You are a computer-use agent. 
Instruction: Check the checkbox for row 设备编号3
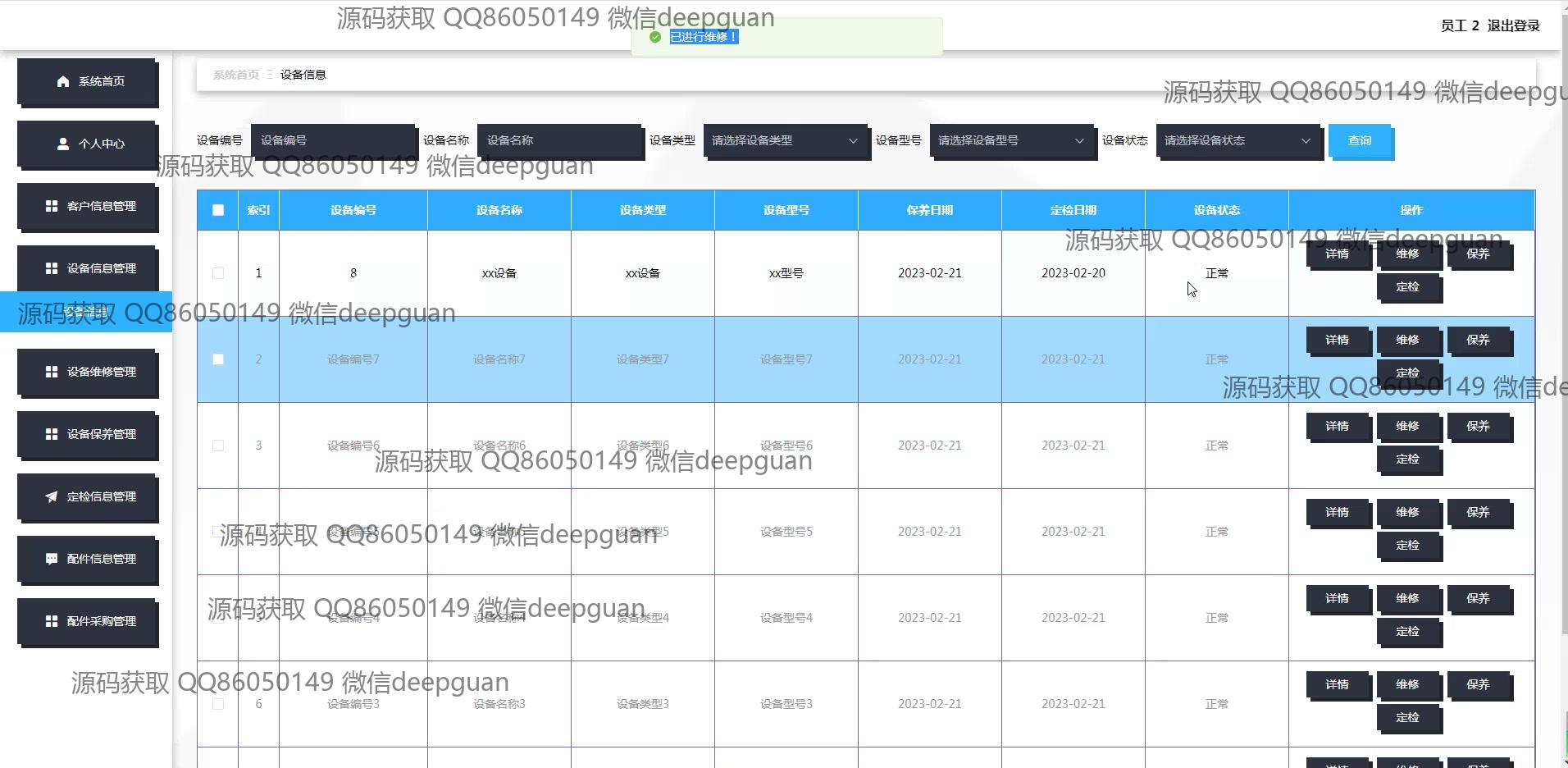(x=218, y=704)
